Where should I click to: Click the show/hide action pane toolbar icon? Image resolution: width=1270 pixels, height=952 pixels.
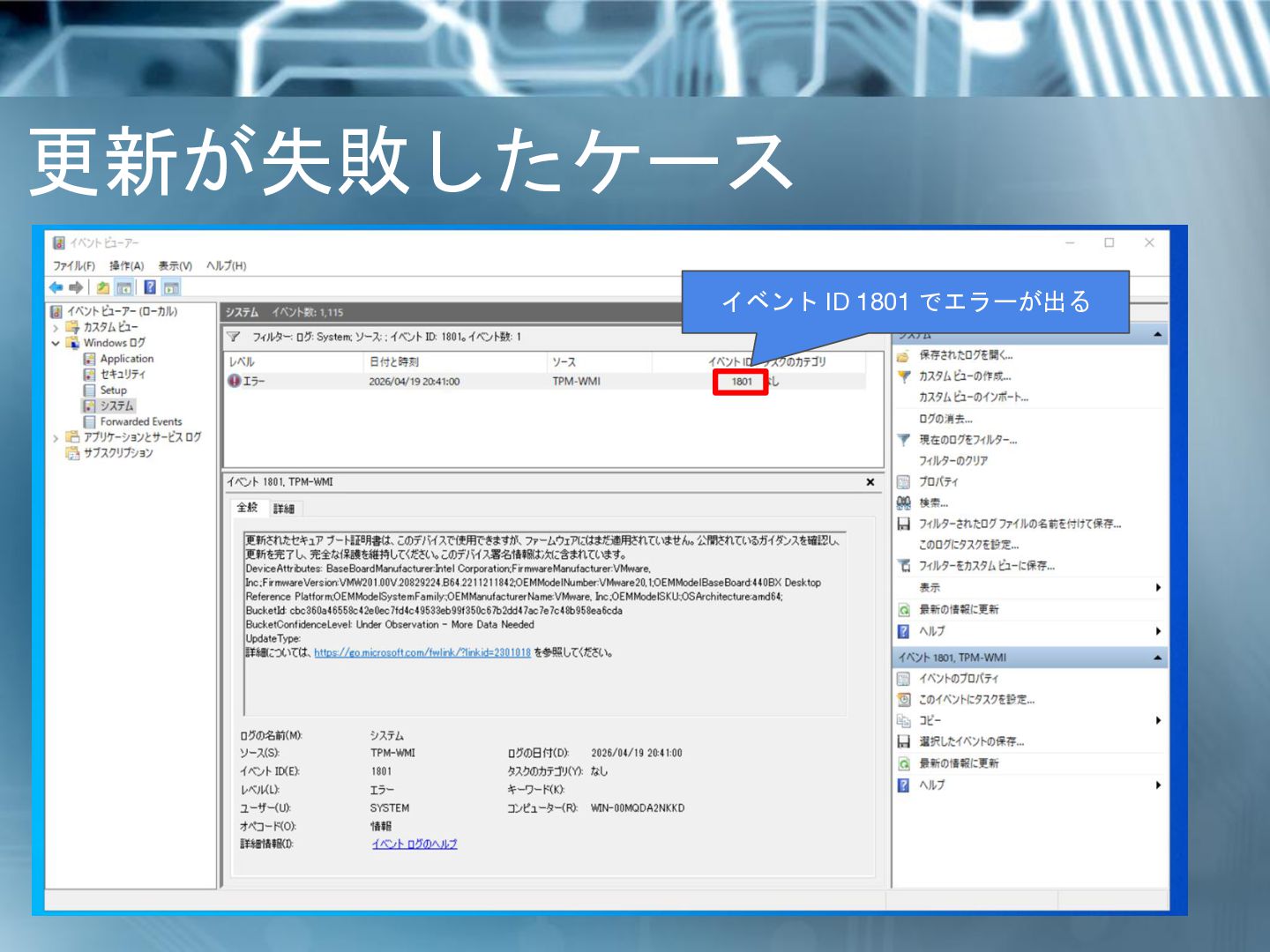171,287
